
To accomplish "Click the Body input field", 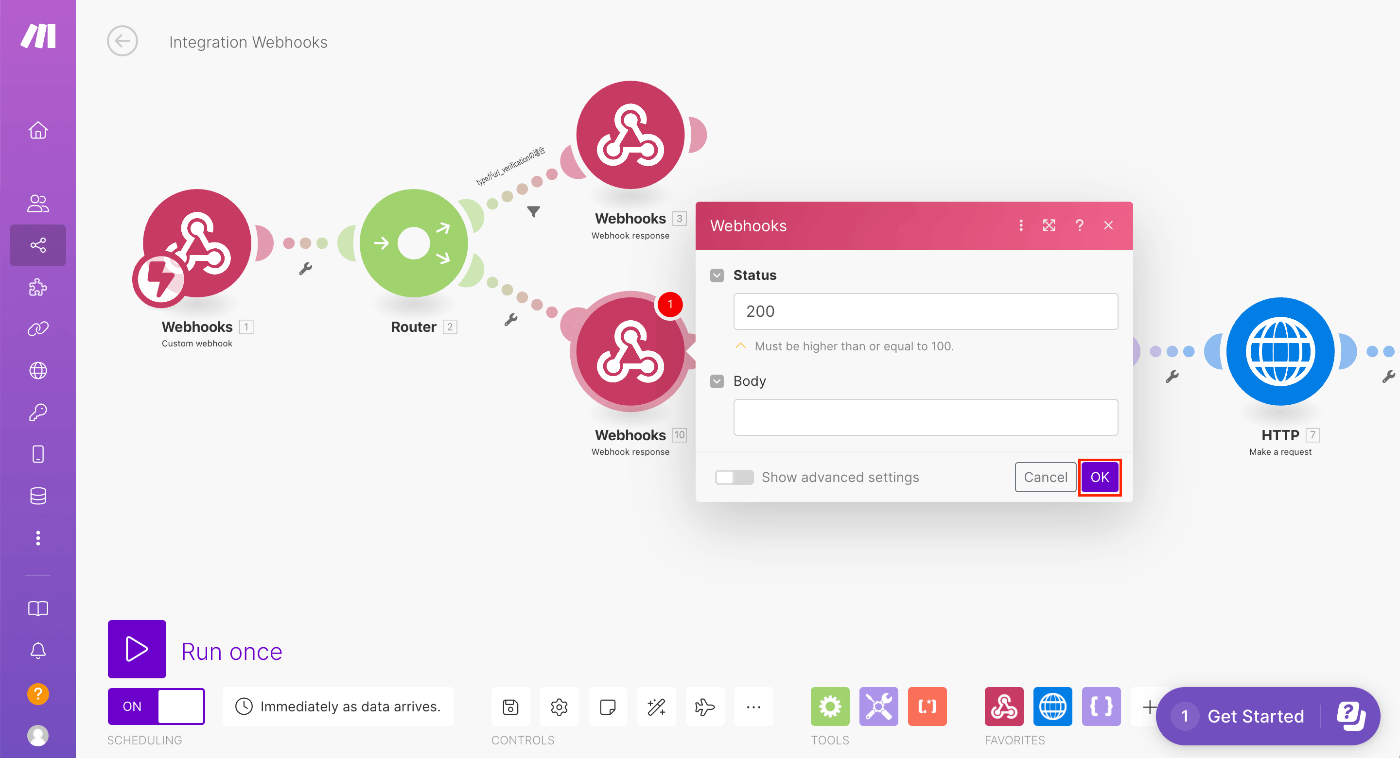I will click(x=925, y=417).
